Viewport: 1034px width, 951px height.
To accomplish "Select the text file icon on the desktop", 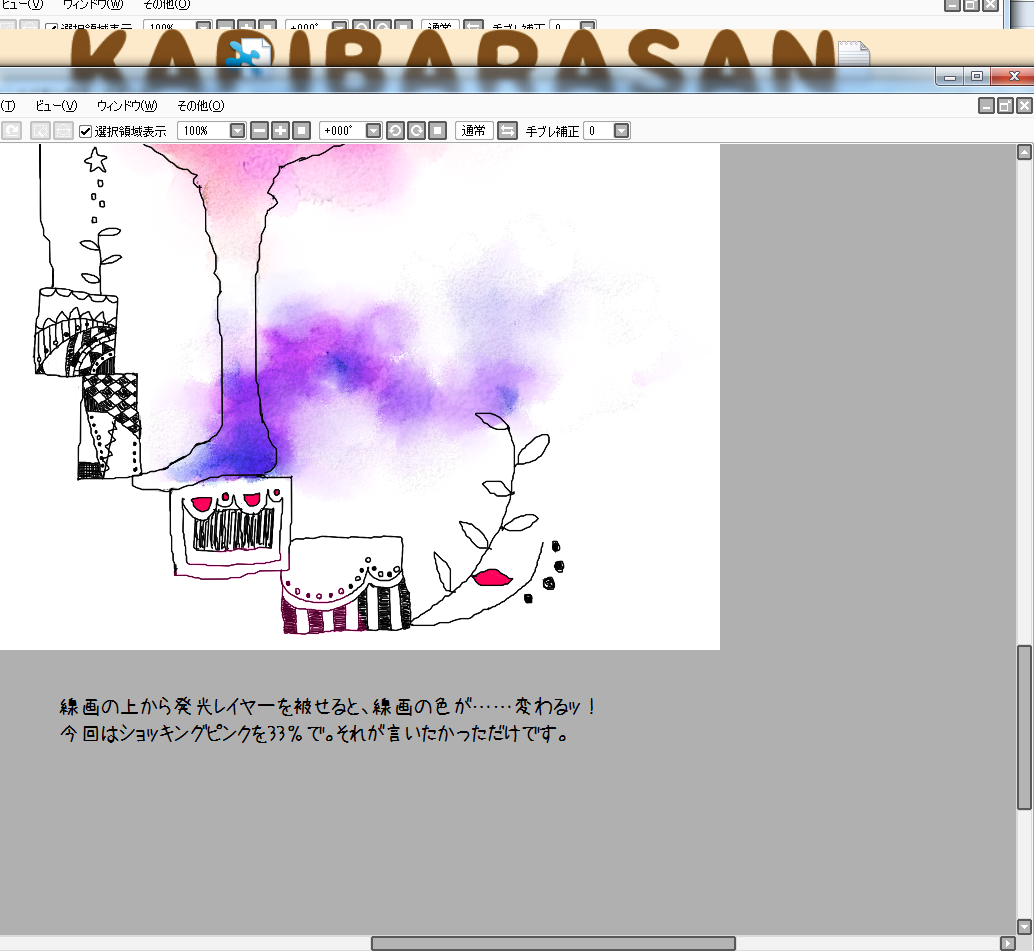I will click(x=853, y=54).
